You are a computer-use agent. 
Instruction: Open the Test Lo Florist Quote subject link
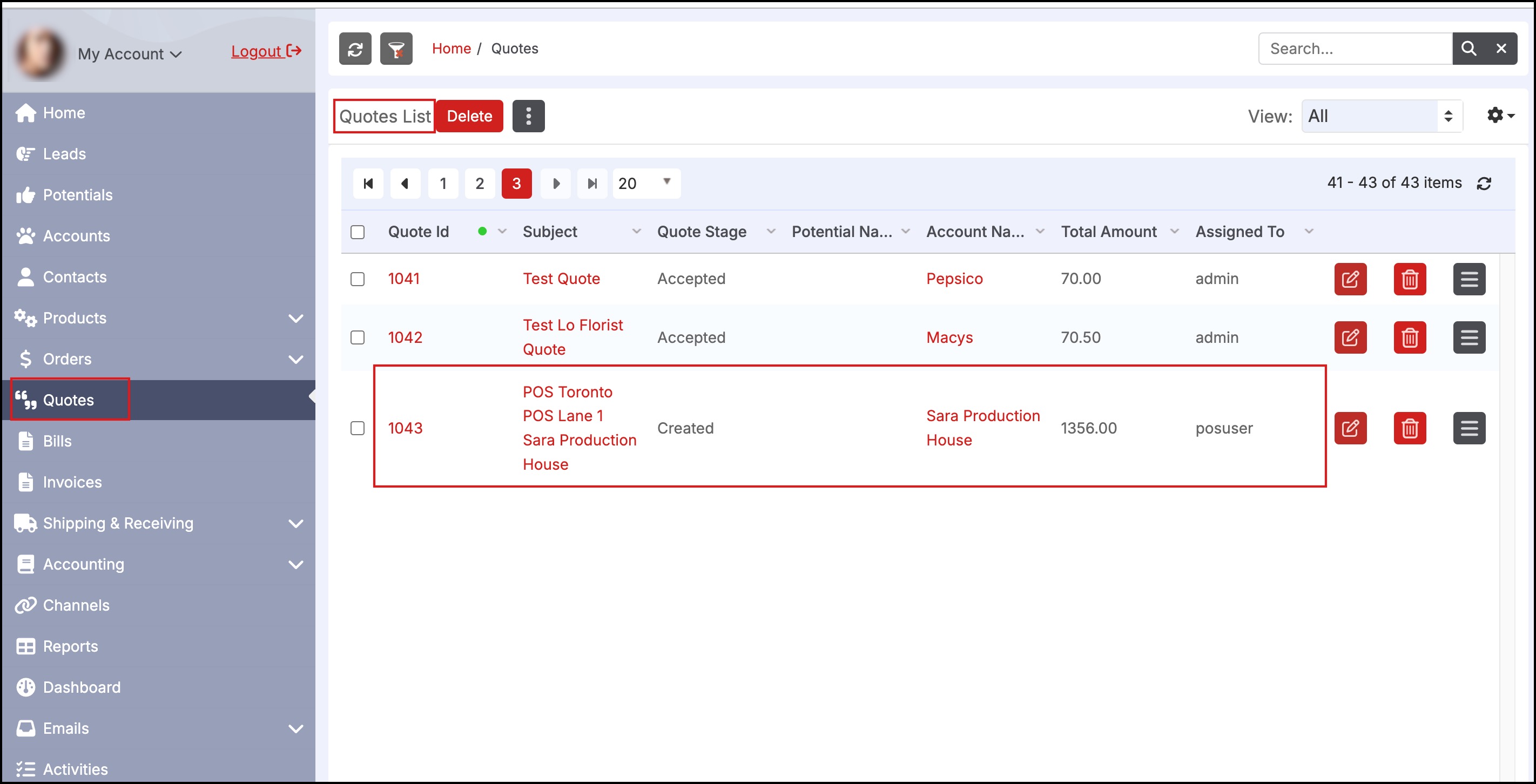tap(572, 337)
